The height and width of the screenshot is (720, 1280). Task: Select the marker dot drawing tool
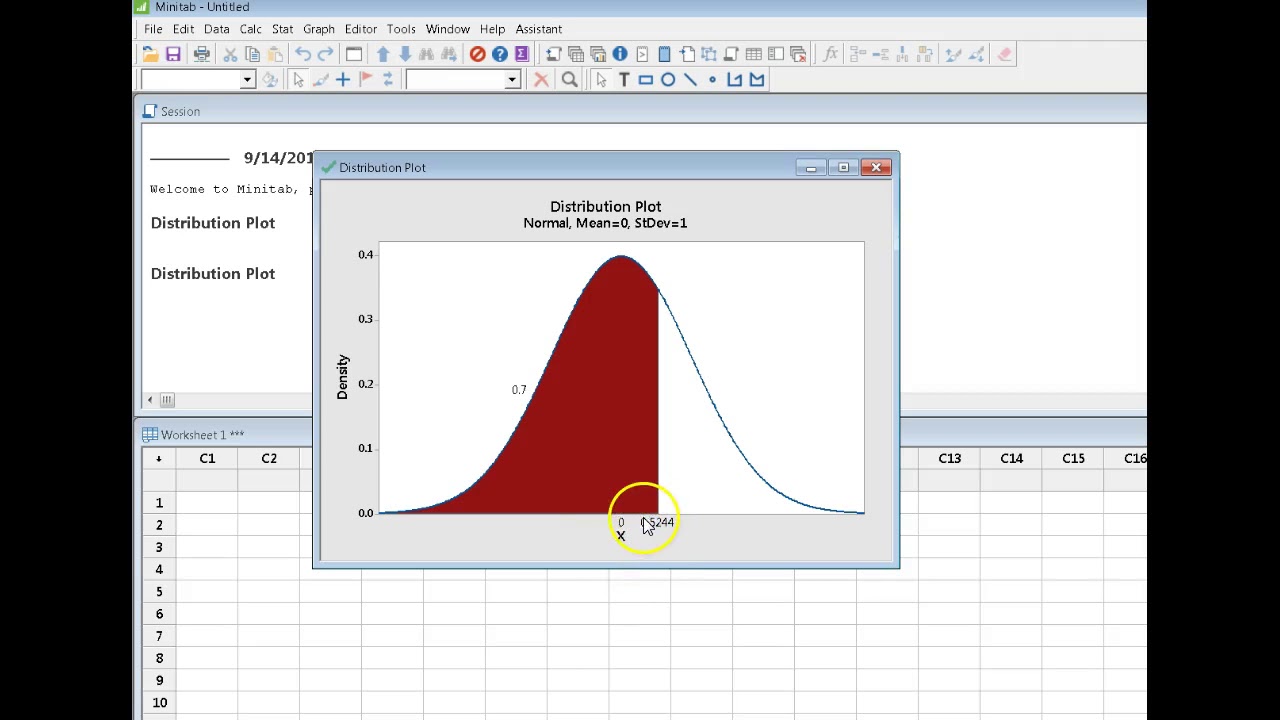(712, 80)
